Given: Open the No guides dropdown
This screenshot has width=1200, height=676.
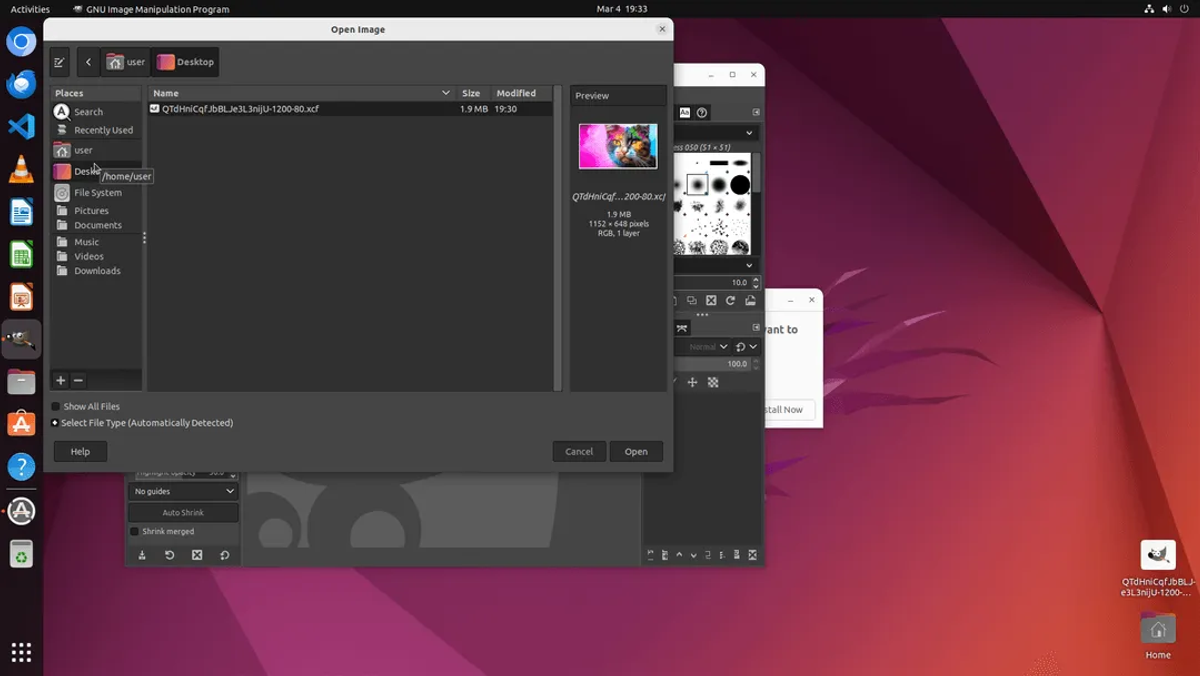Looking at the screenshot, I should (x=183, y=491).
